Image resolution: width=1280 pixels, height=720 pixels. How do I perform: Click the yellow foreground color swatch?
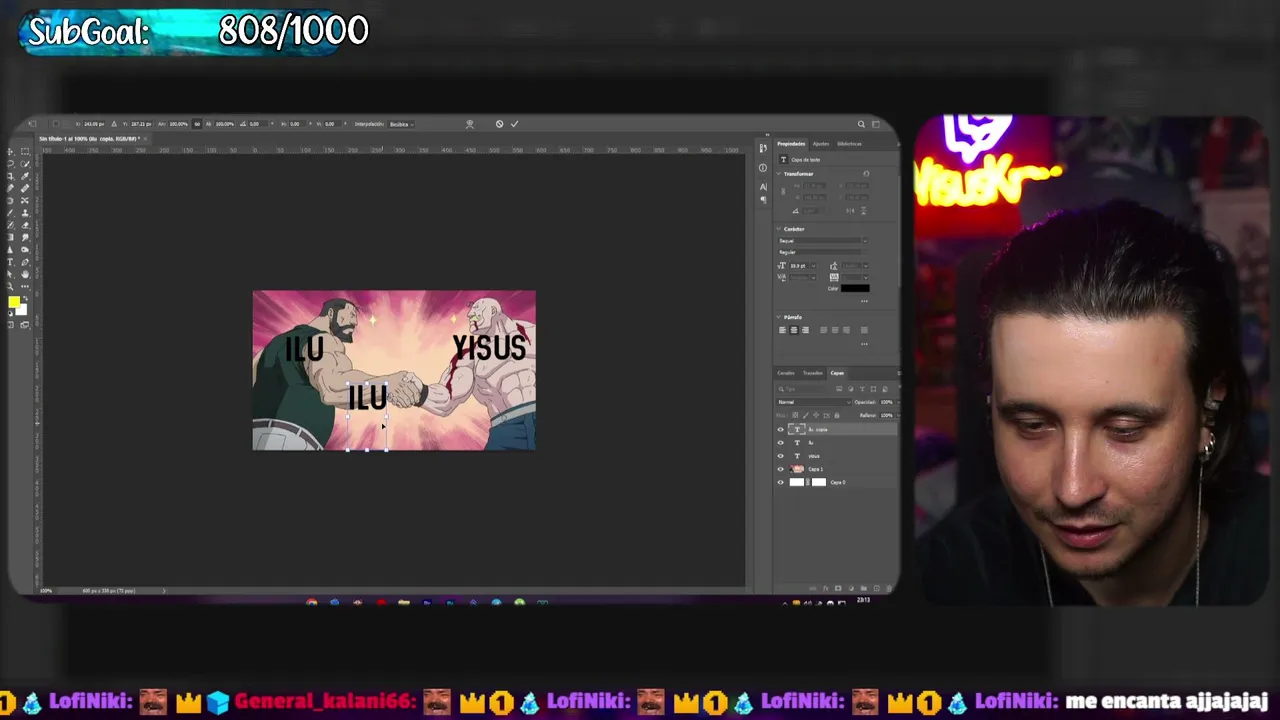point(14,302)
